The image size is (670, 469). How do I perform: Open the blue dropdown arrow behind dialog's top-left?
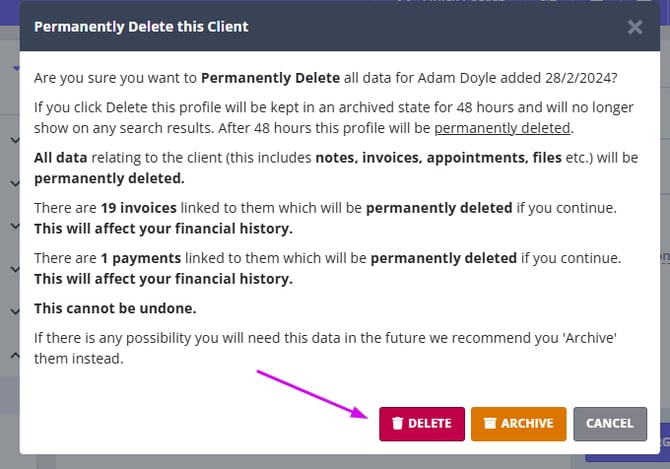pyautogui.click(x=14, y=68)
